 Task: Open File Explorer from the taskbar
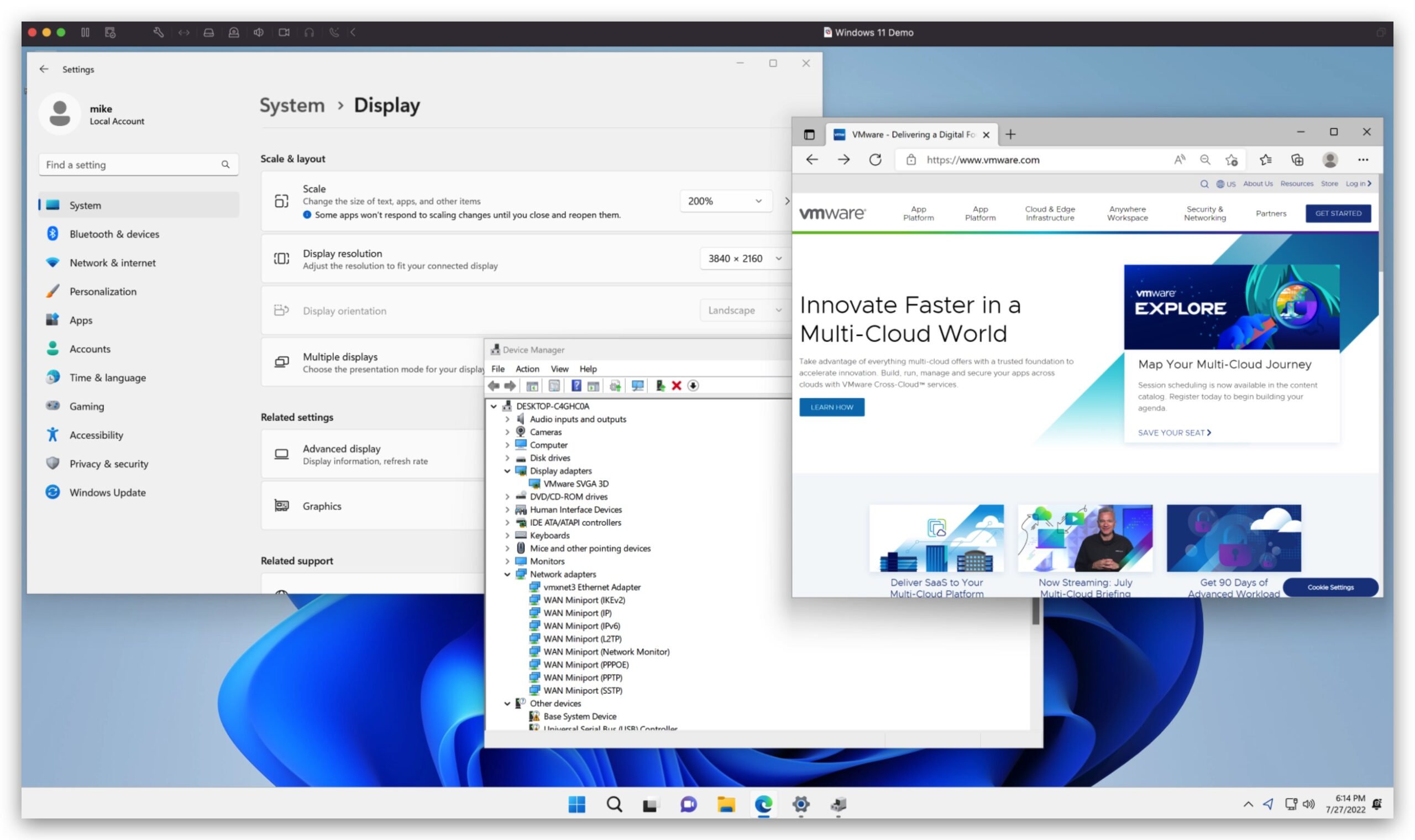tap(726, 804)
